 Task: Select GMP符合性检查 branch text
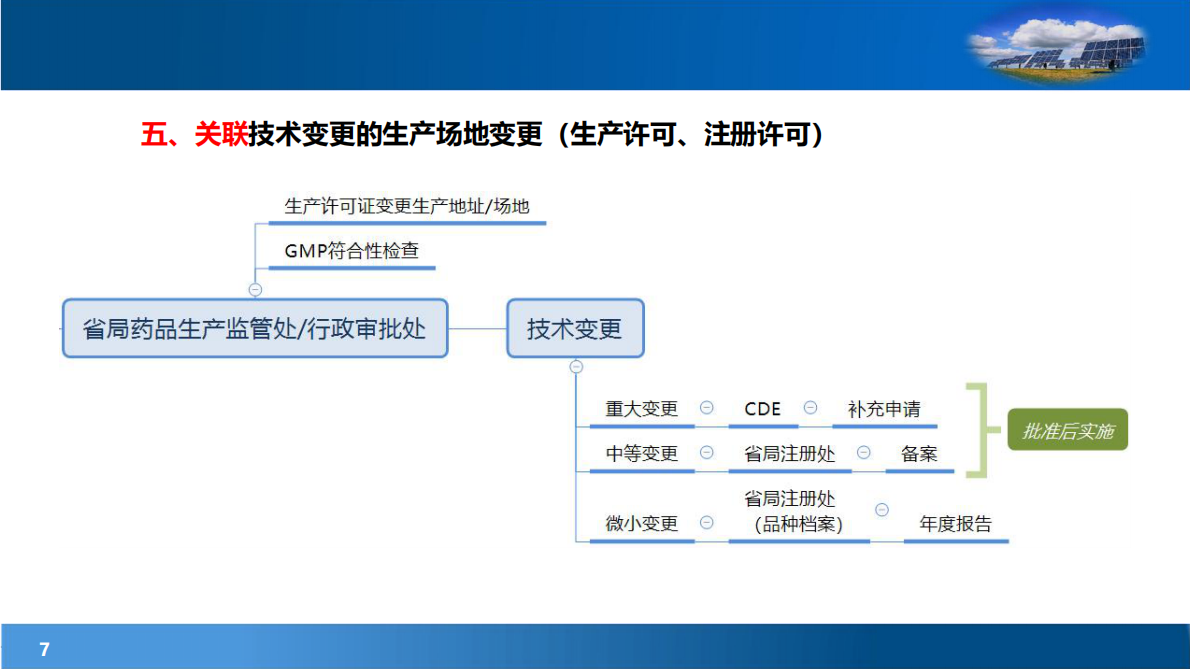351,250
